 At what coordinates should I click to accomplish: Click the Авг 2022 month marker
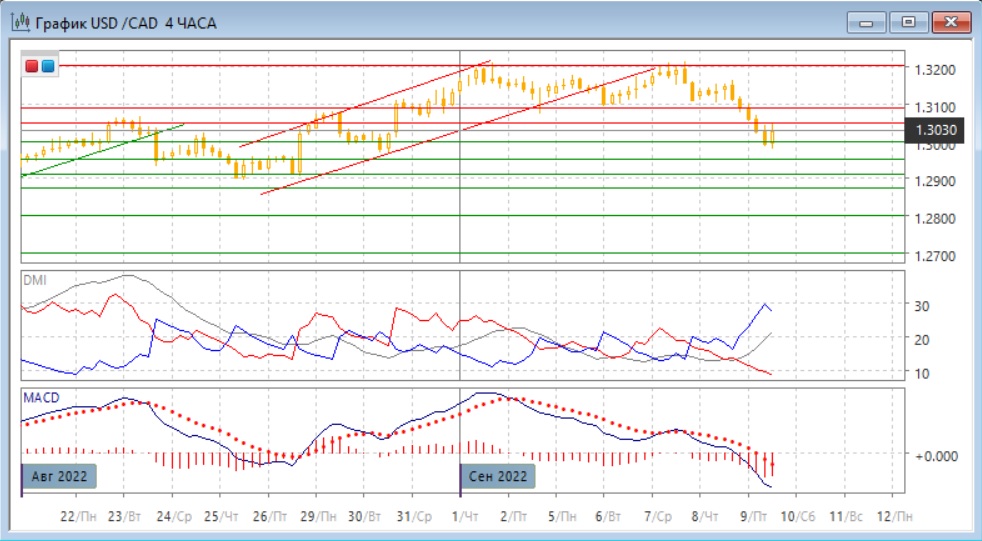click(x=60, y=476)
